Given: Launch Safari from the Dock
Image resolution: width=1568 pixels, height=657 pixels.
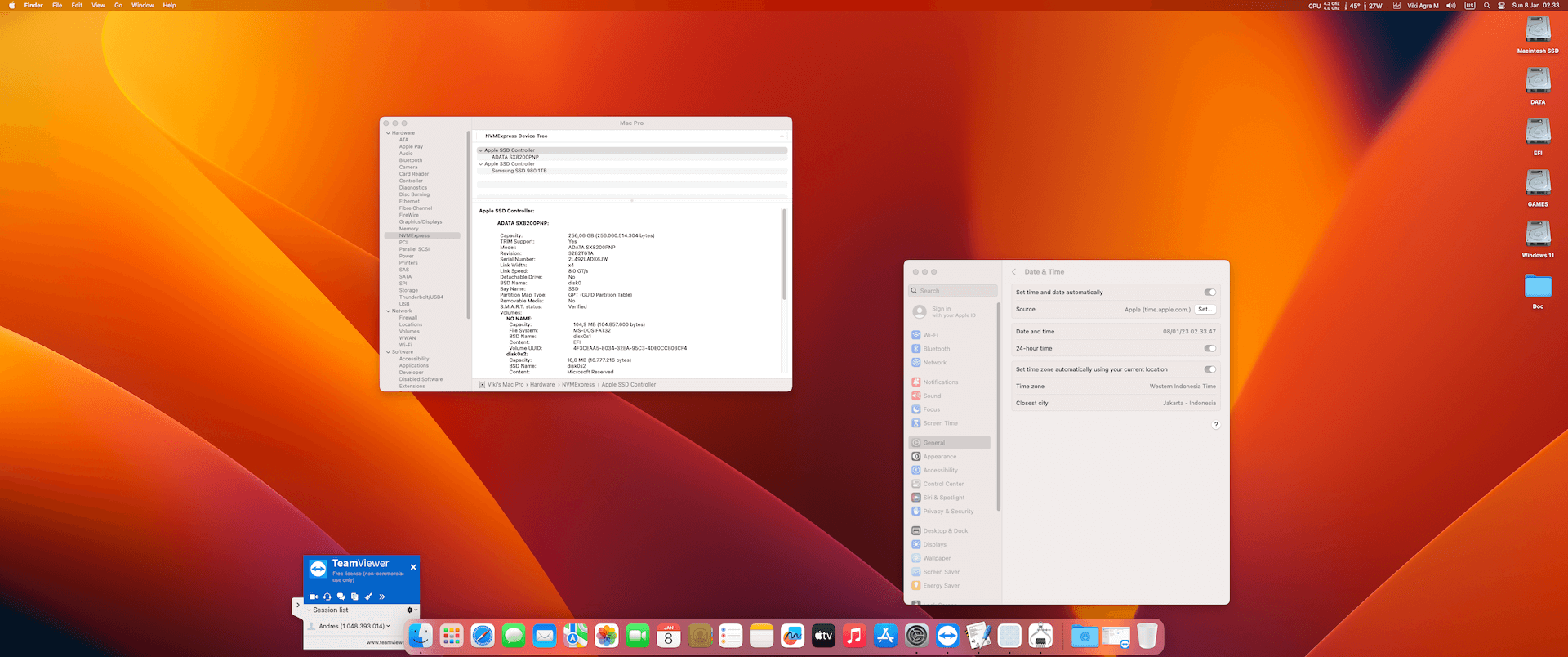Looking at the screenshot, I should (x=483, y=636).
